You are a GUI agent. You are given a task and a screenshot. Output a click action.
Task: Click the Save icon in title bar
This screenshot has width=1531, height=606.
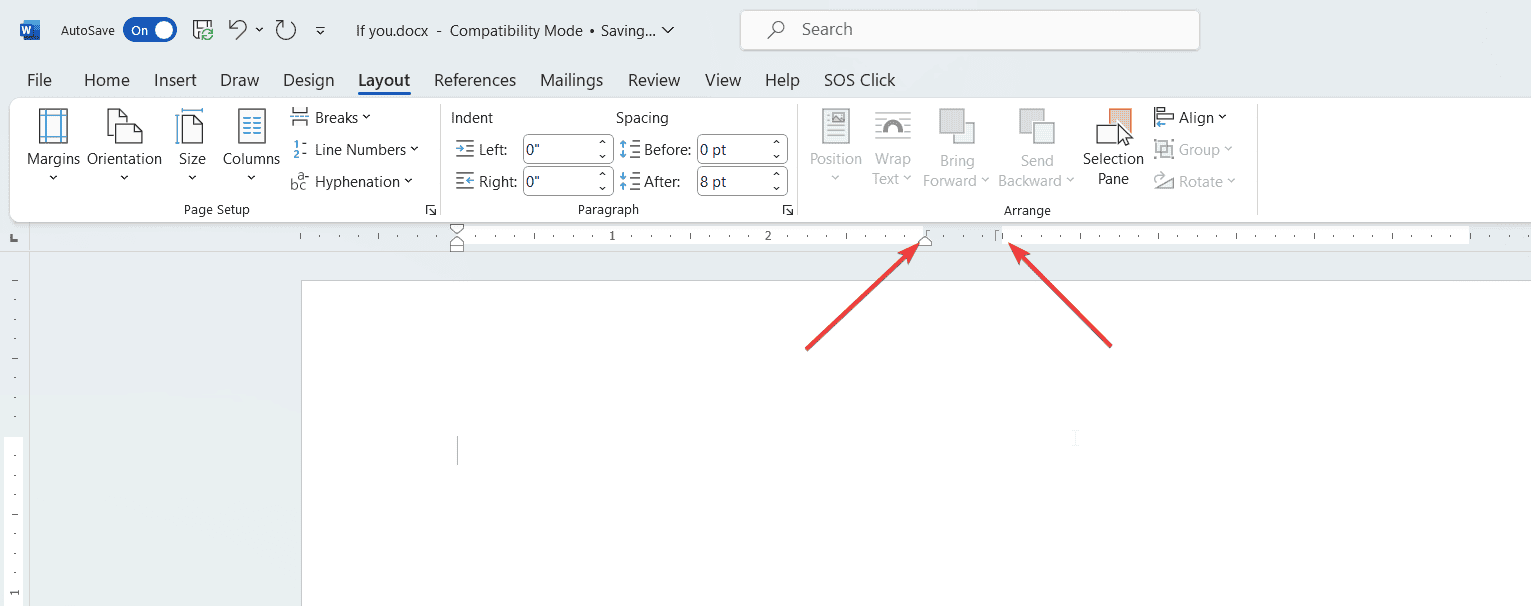point(202,30)
